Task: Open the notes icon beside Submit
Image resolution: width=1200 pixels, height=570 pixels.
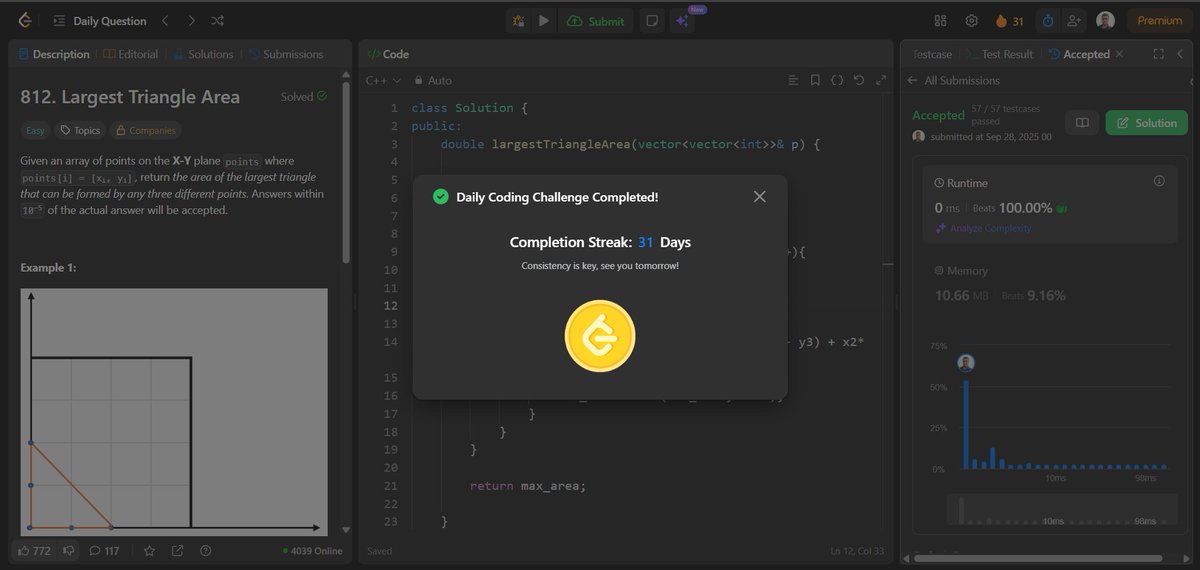Action: (x=651, y=20)
